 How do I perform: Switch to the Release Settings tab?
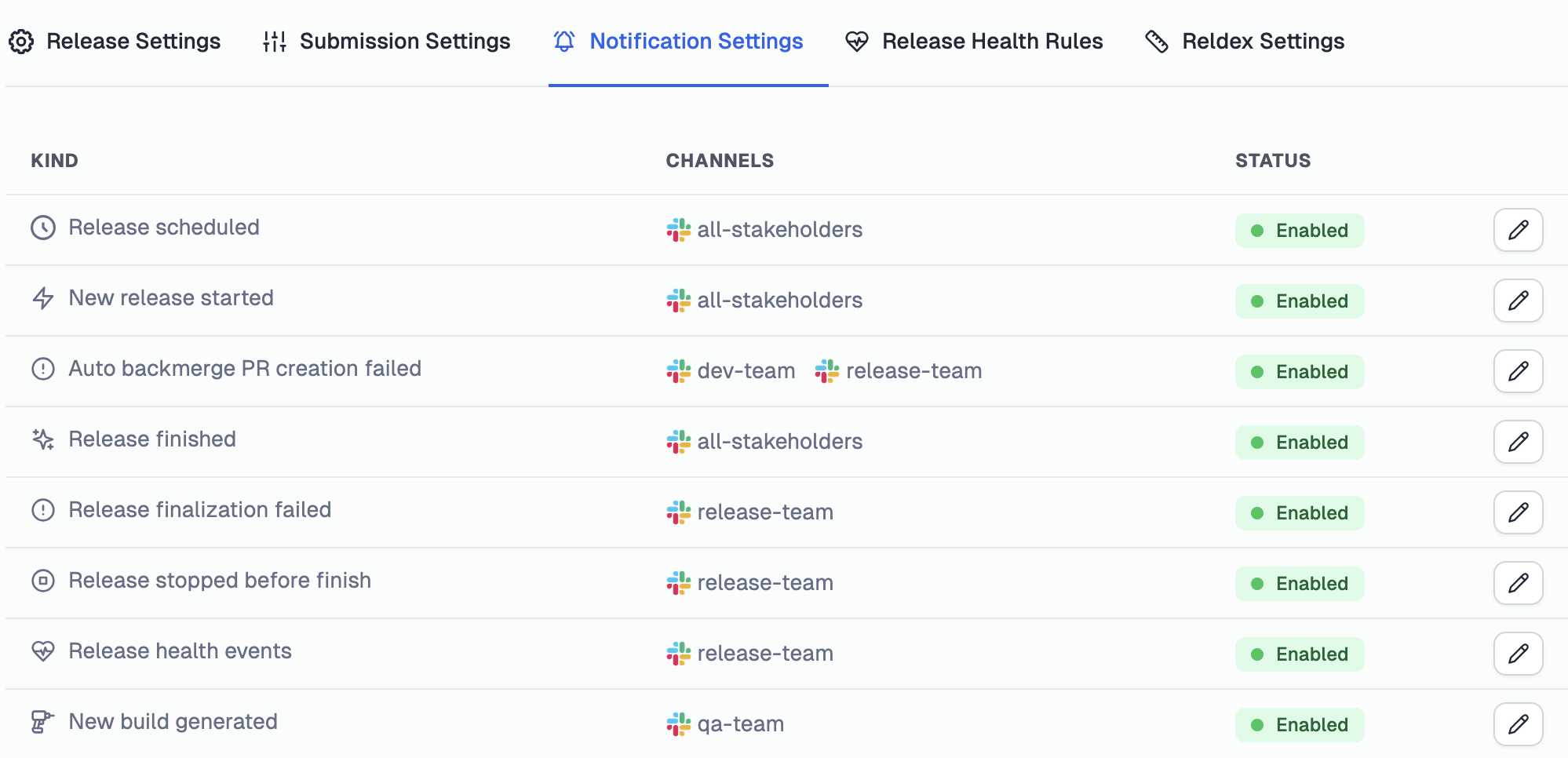coord(115,41)
